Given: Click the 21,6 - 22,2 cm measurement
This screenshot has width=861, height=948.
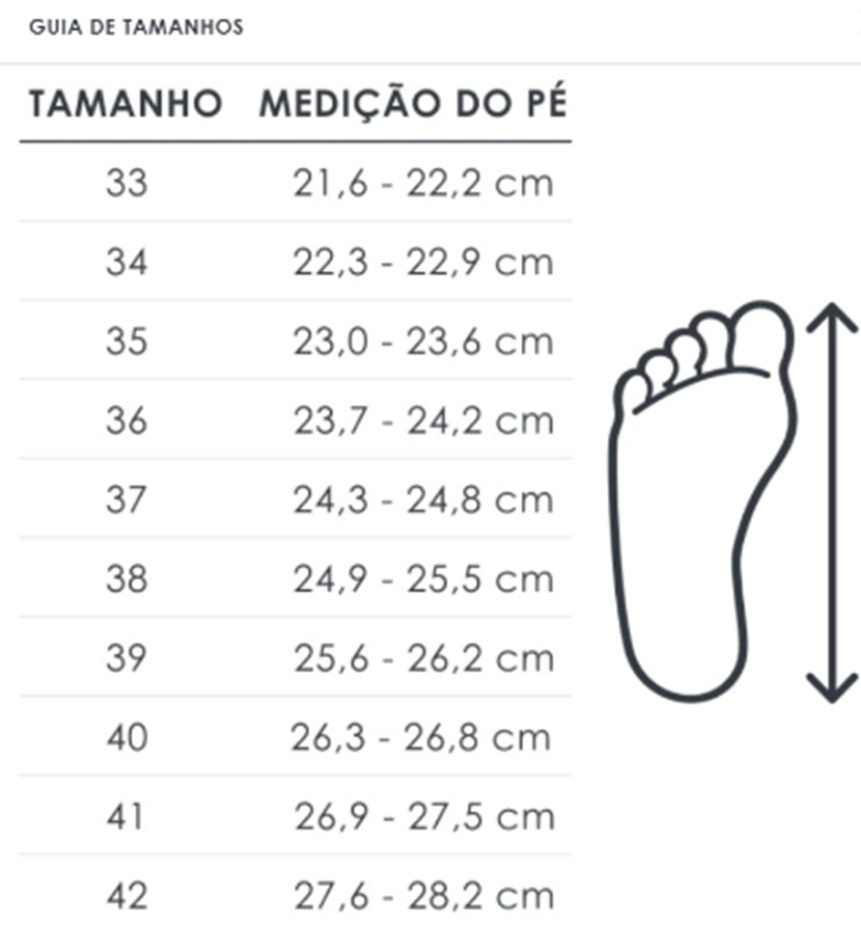Looking at the screenshot, I should [x=423, y=183].
